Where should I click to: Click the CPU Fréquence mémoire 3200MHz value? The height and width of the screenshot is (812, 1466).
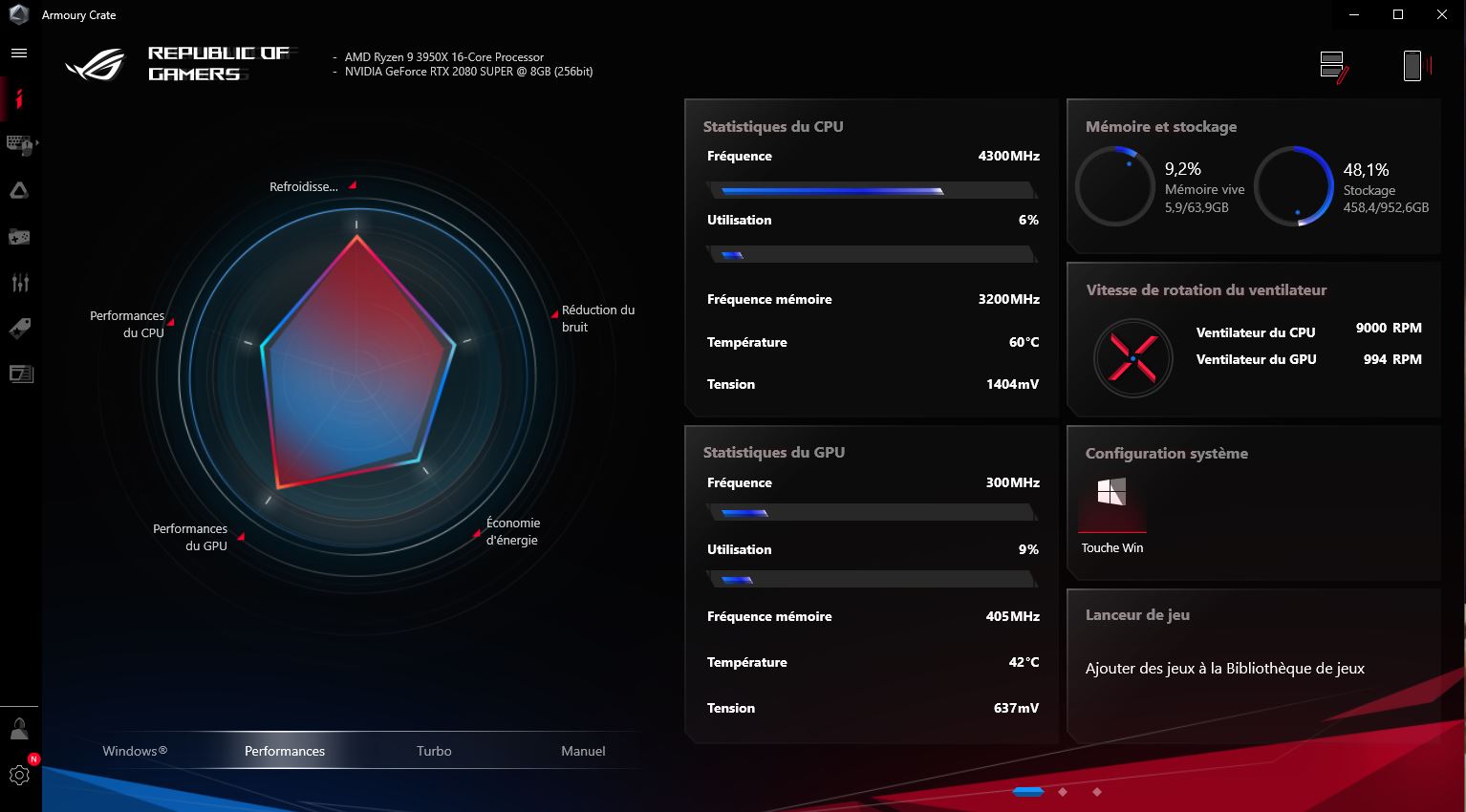coord(1008,299)
